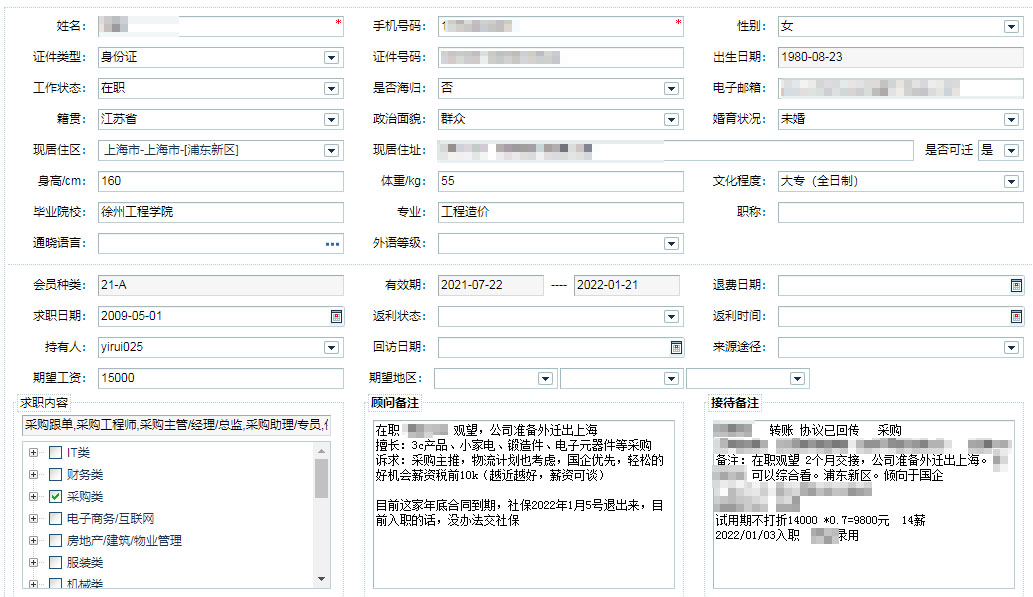Open the 证件类型 dropdown
This screenshot has height=597, width=1033.
coord(331,57)
